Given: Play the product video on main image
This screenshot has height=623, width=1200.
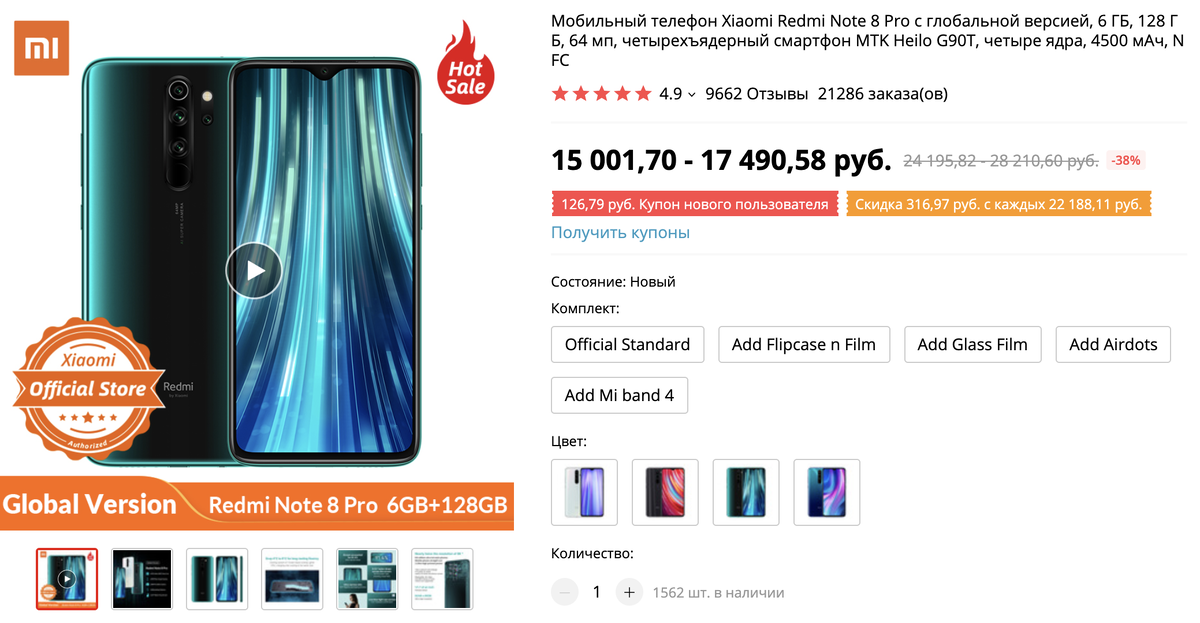Looking at the screenshot, I should click(x=254, y=270).
